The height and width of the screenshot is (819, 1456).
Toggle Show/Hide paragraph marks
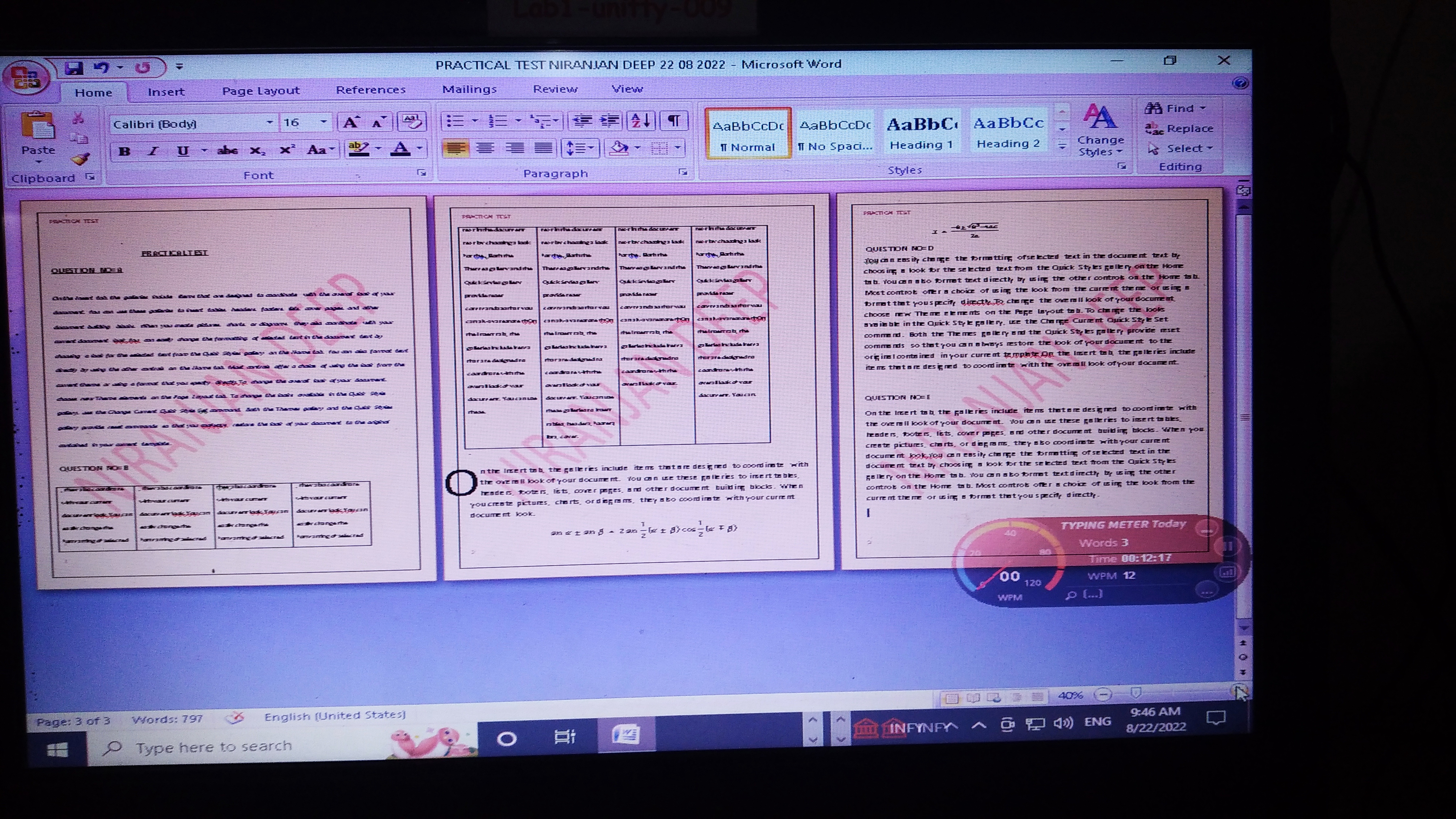[x=674, y=120]
